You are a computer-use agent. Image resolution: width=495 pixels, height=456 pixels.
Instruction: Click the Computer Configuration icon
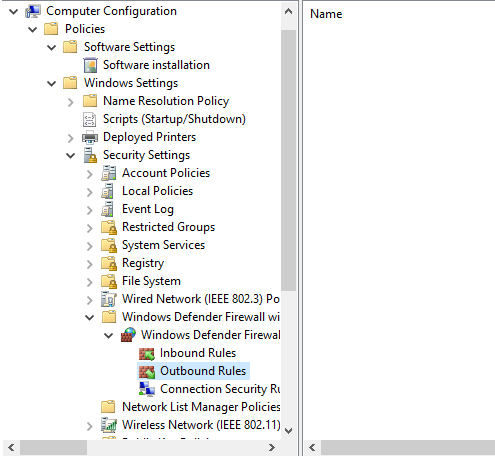[33, 11]
